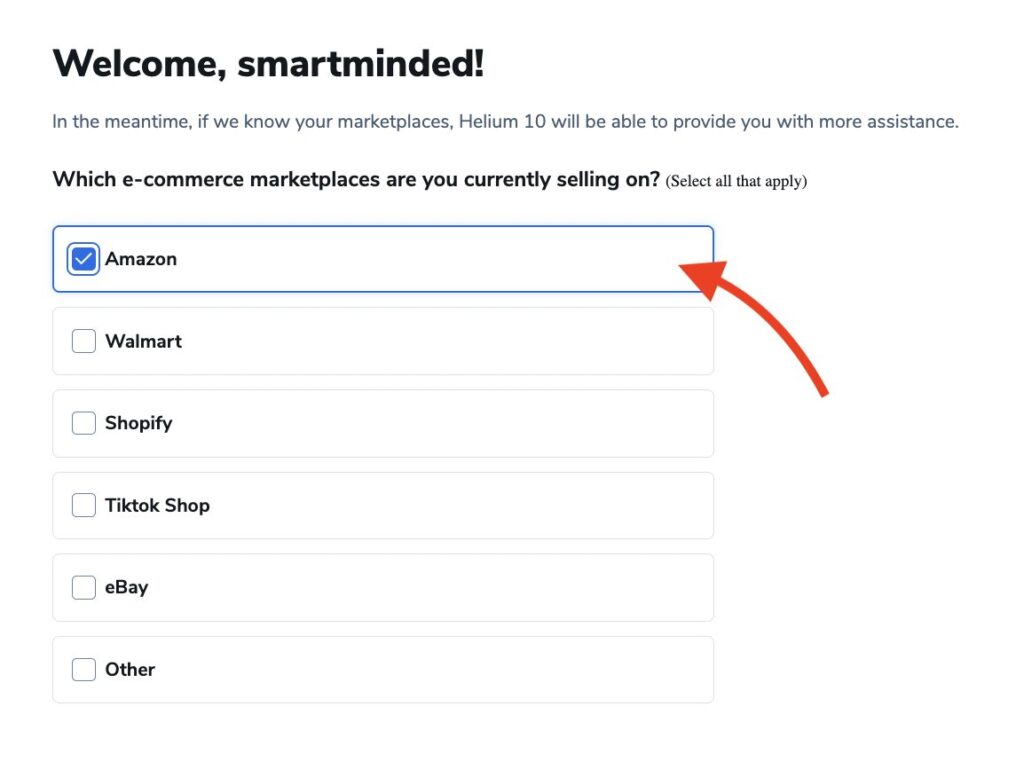
Task: Click the eBay label text
Action: pyautogui.click(x=126, y=587)
